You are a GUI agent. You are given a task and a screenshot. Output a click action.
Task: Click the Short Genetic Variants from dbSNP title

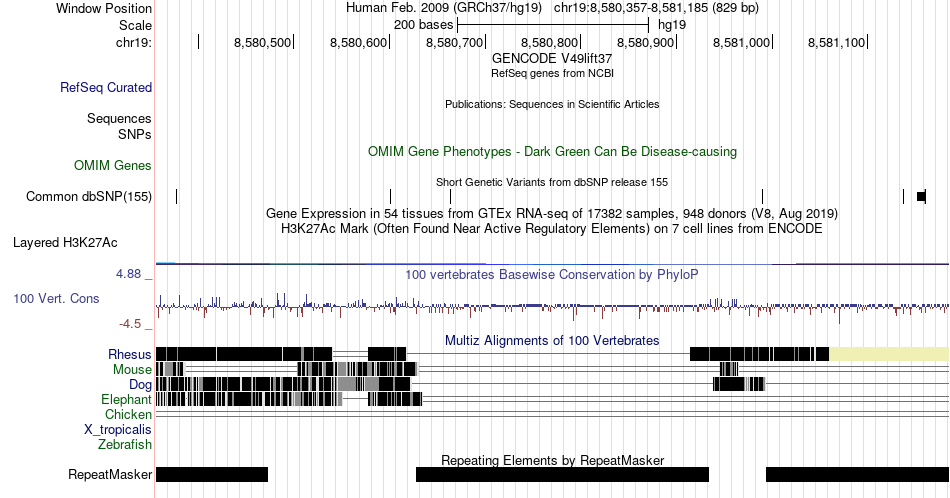click(552, 182)
